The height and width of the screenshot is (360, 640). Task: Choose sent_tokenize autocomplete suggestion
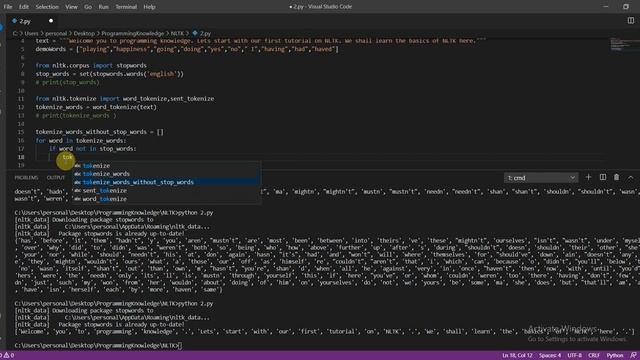(167, 191)
